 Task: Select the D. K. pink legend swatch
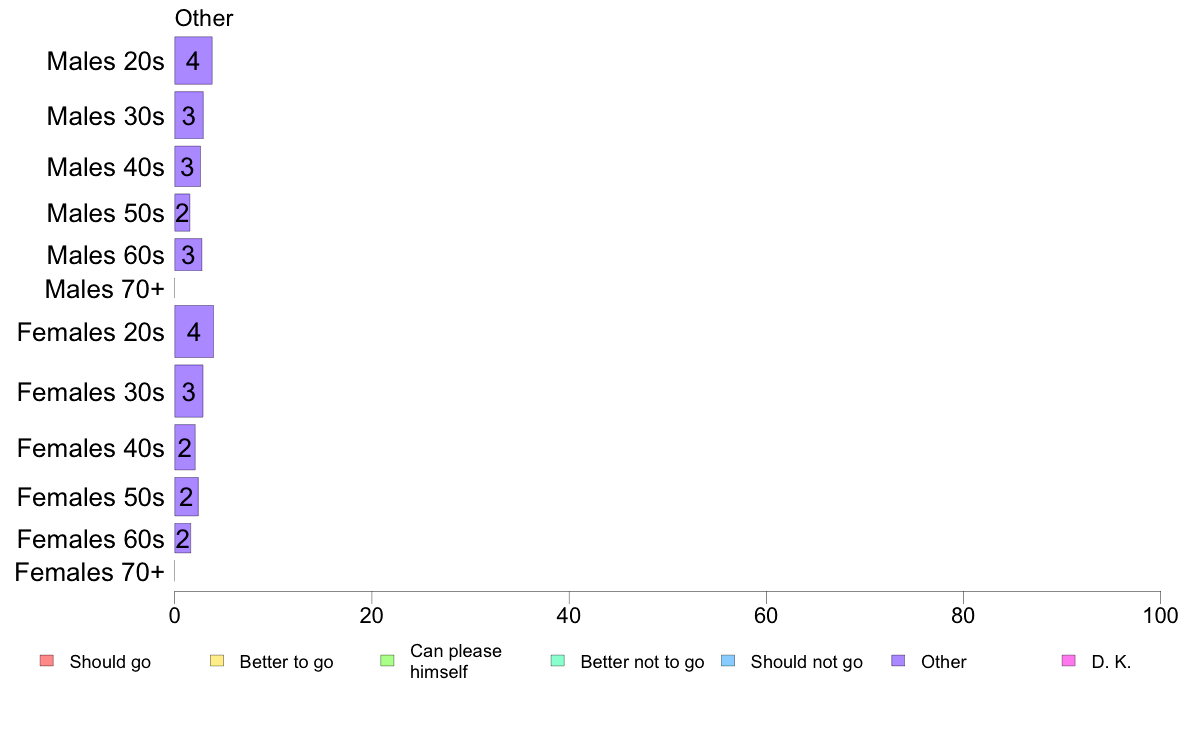[x=1069, y=660]
